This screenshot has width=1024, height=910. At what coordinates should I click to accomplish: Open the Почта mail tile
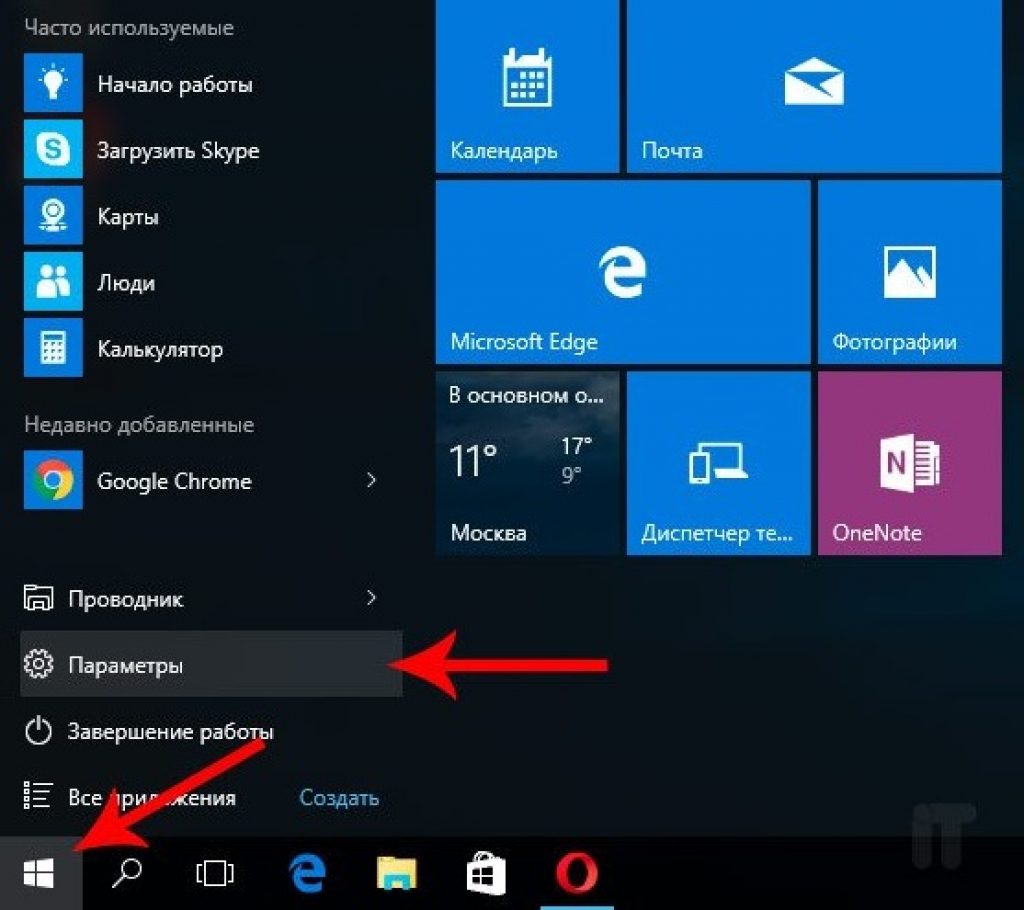[814, 86]
